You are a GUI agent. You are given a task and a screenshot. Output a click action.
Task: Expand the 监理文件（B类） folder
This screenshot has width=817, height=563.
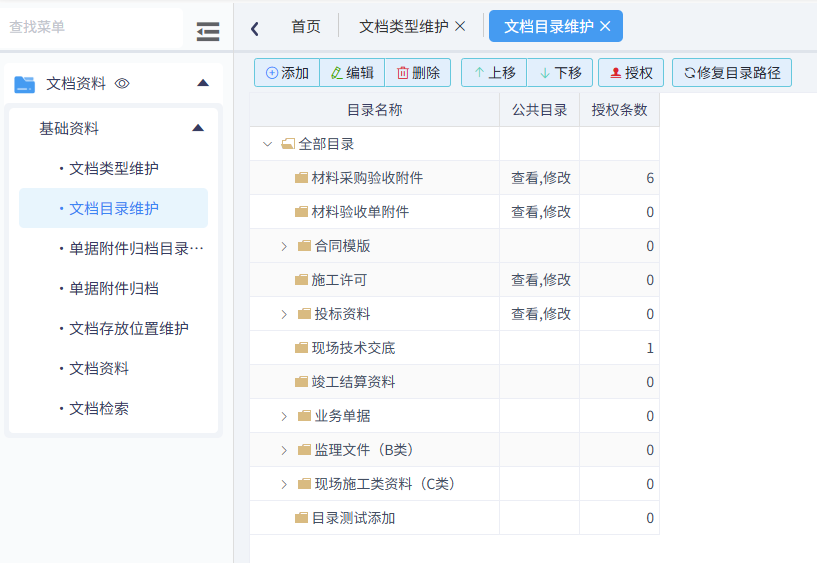284,450
